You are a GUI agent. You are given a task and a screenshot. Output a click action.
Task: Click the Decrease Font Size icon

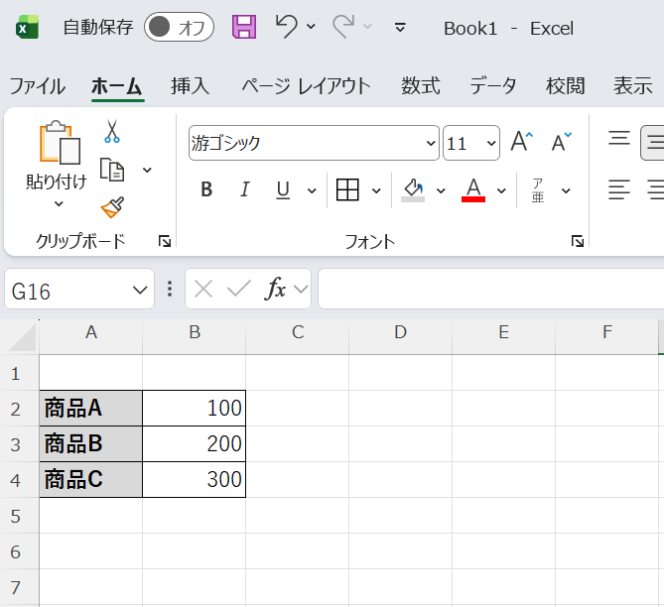point(562,142)
